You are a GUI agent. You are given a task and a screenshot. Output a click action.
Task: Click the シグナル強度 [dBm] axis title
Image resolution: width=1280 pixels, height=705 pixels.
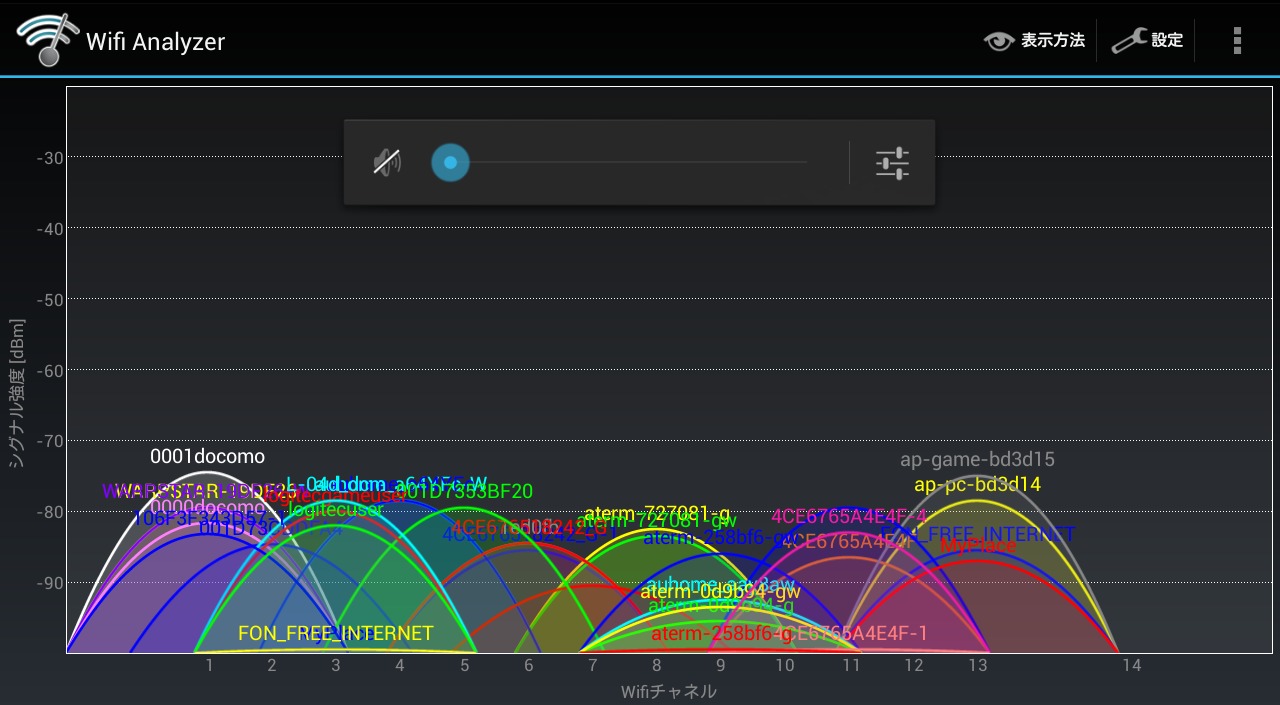[x=16, y=393]
